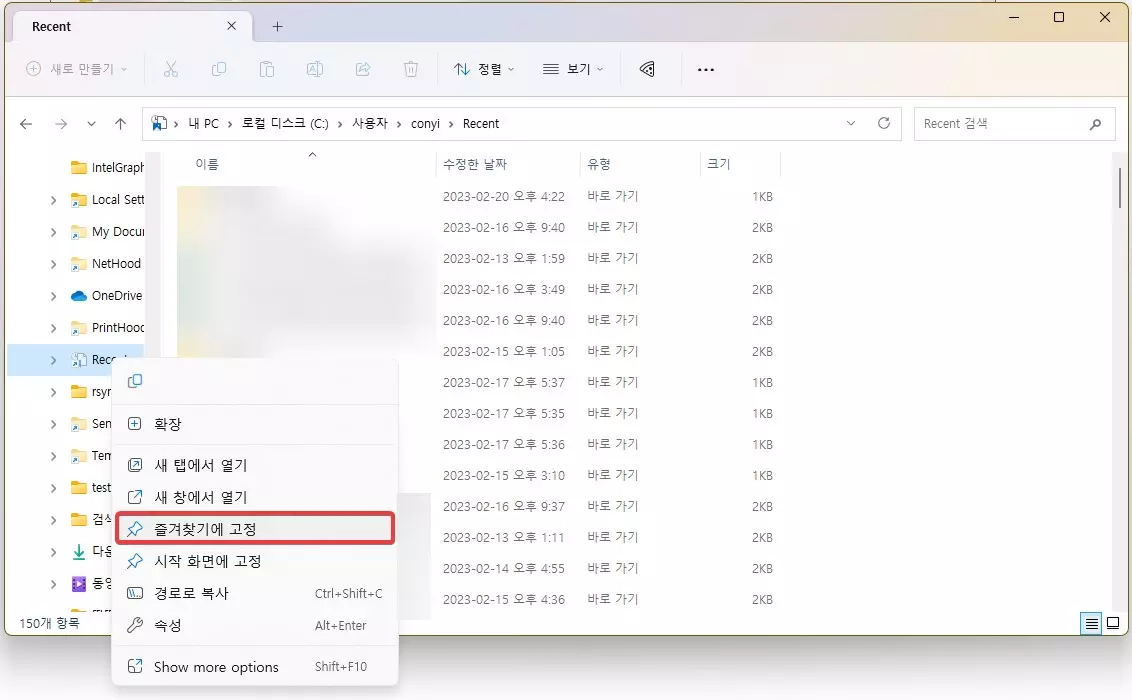
Task: Click 내 PC in the address breadcrumb
Action: tap(204, 123)
